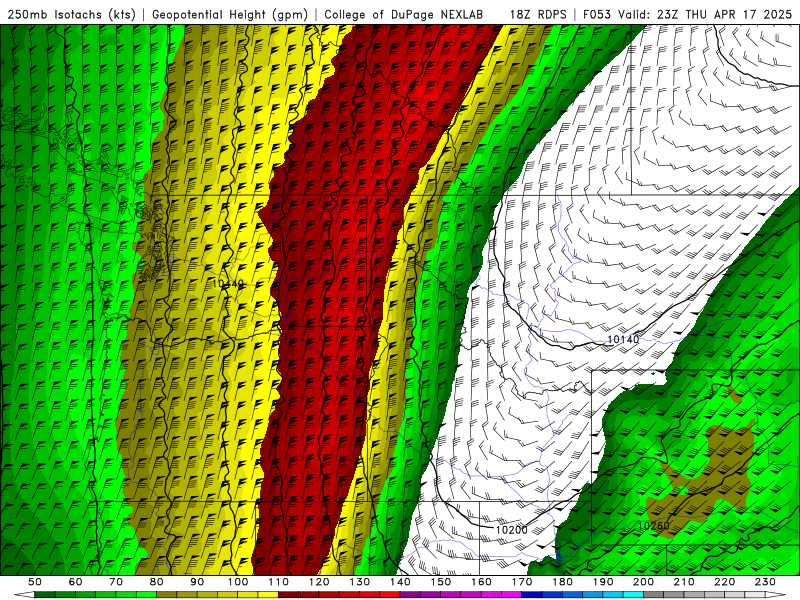Pick the dark red swatch right after 110
This screenshot has width=800, height=600.
pos(289,595)
